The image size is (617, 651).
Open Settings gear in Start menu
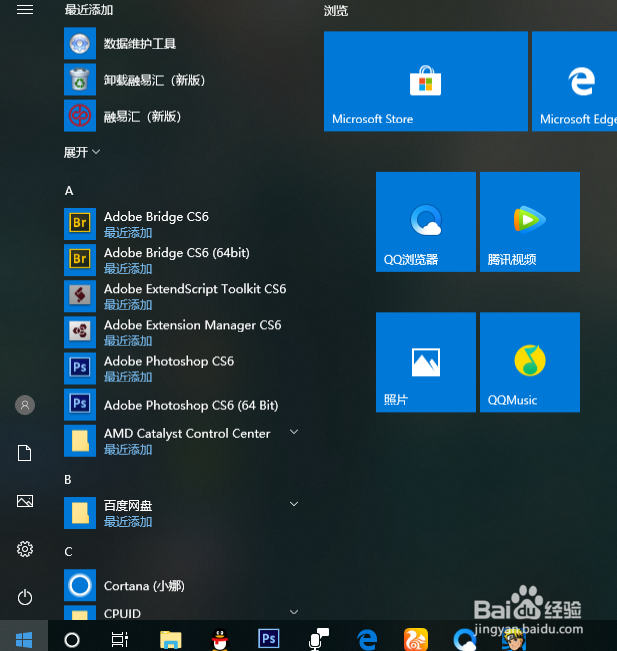25,549
